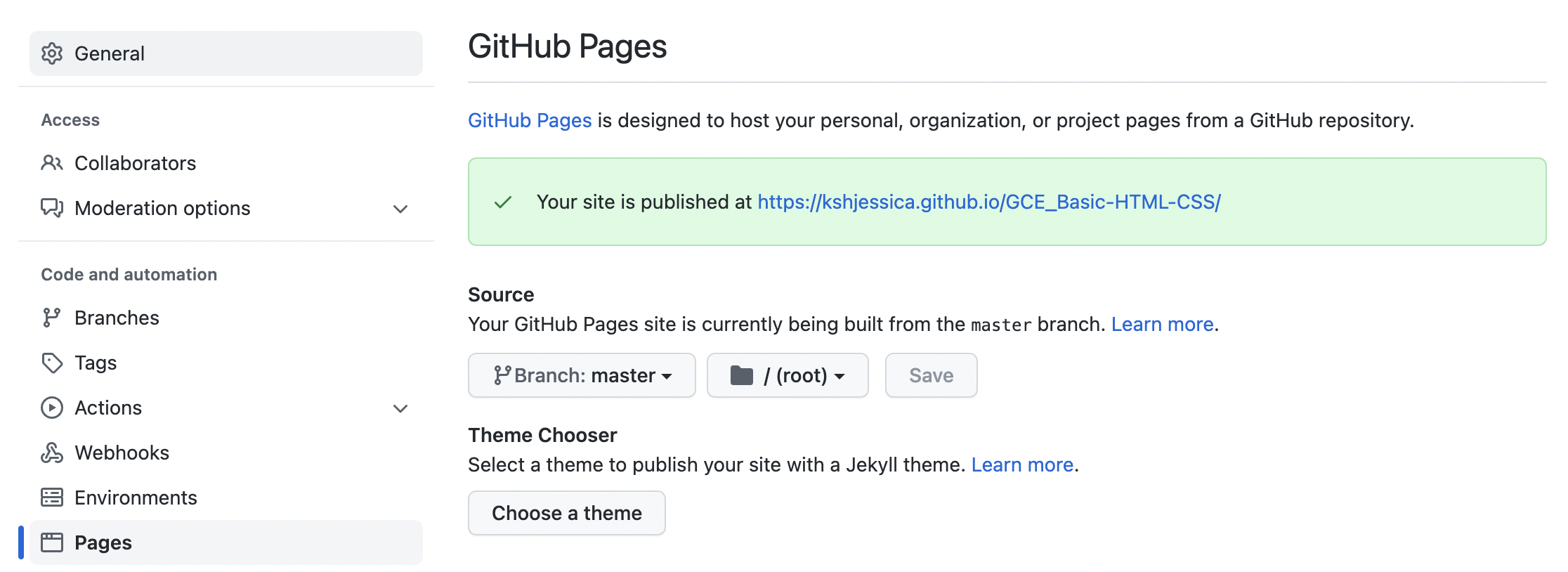Open the / (root) folder dropdown
1568x572 pixels.
787,375
